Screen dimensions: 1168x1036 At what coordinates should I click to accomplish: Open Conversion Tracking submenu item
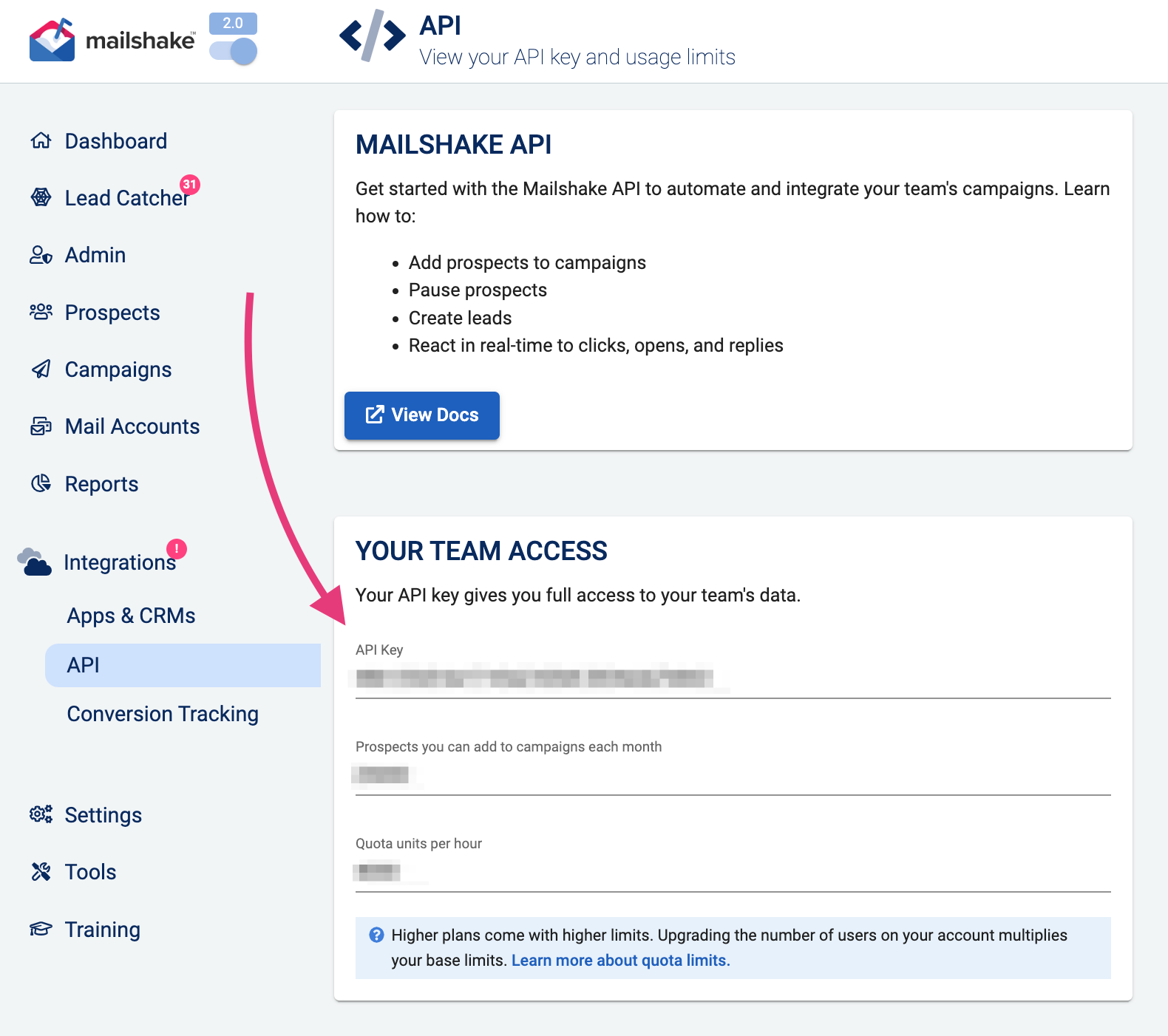pyautogui.click(x=163, y=714)
